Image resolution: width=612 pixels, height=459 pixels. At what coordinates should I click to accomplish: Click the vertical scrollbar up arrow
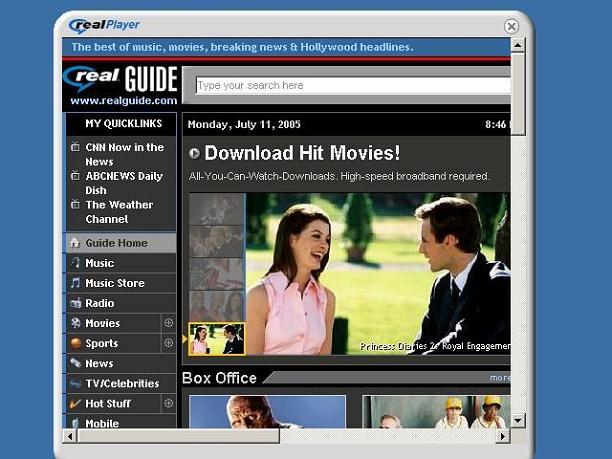pyautogui.click(x=518, y=45)
